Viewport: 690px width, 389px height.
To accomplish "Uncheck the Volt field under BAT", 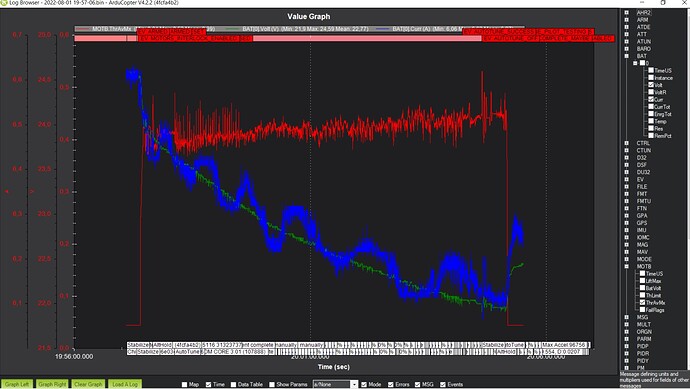I will [x=651, y=85].
